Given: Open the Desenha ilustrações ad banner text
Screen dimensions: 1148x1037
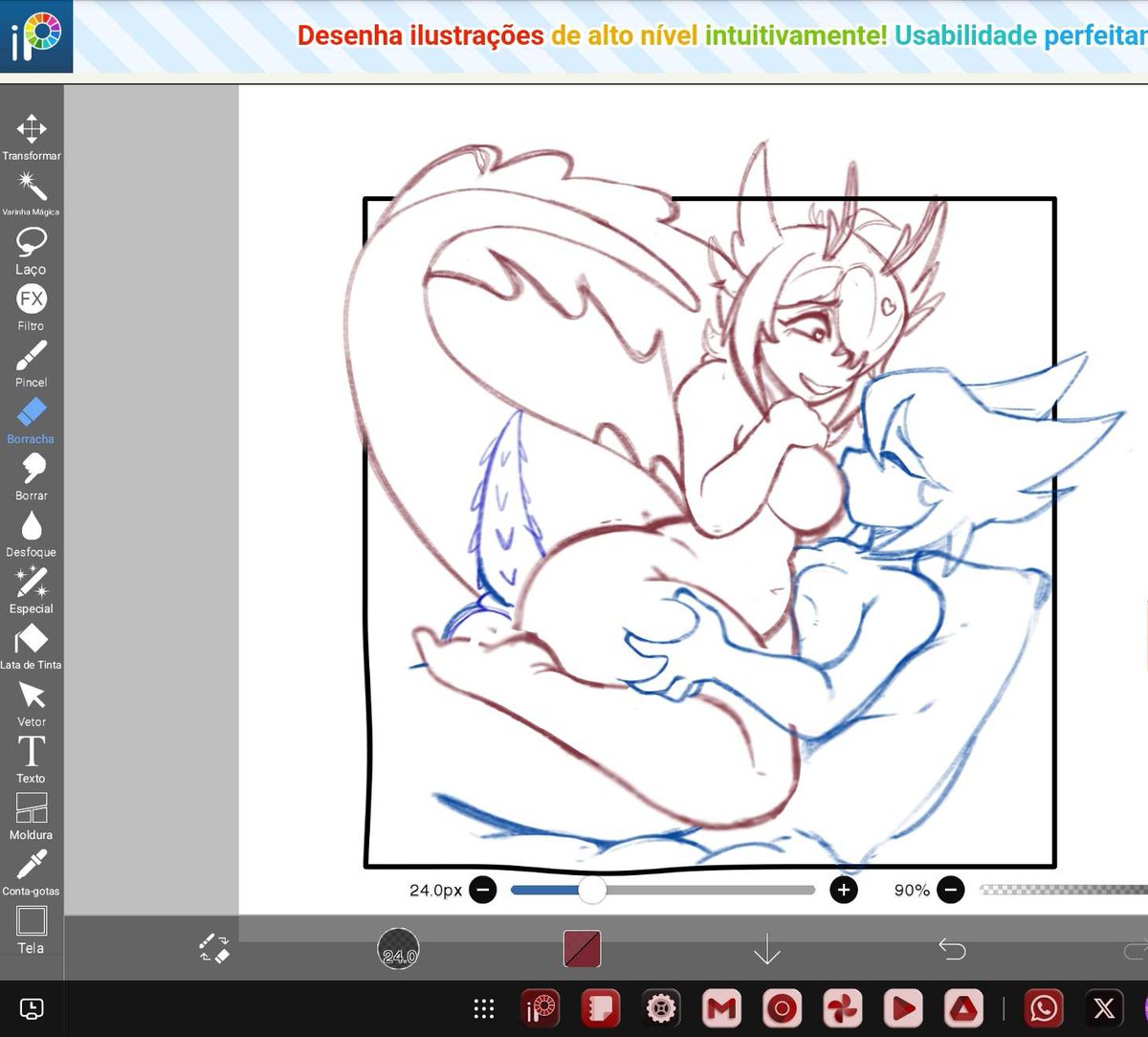Looking at the screenshot, I should point(722,36).
